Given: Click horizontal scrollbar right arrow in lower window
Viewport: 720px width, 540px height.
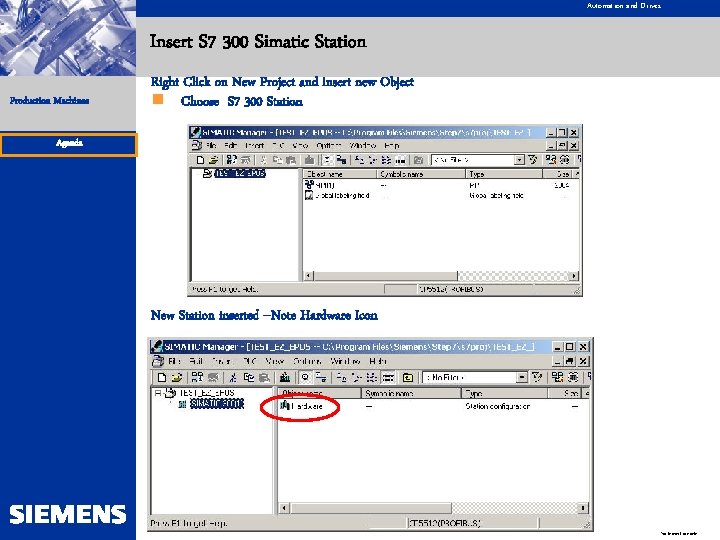Looking at the screenshot, I should [582, 508].
